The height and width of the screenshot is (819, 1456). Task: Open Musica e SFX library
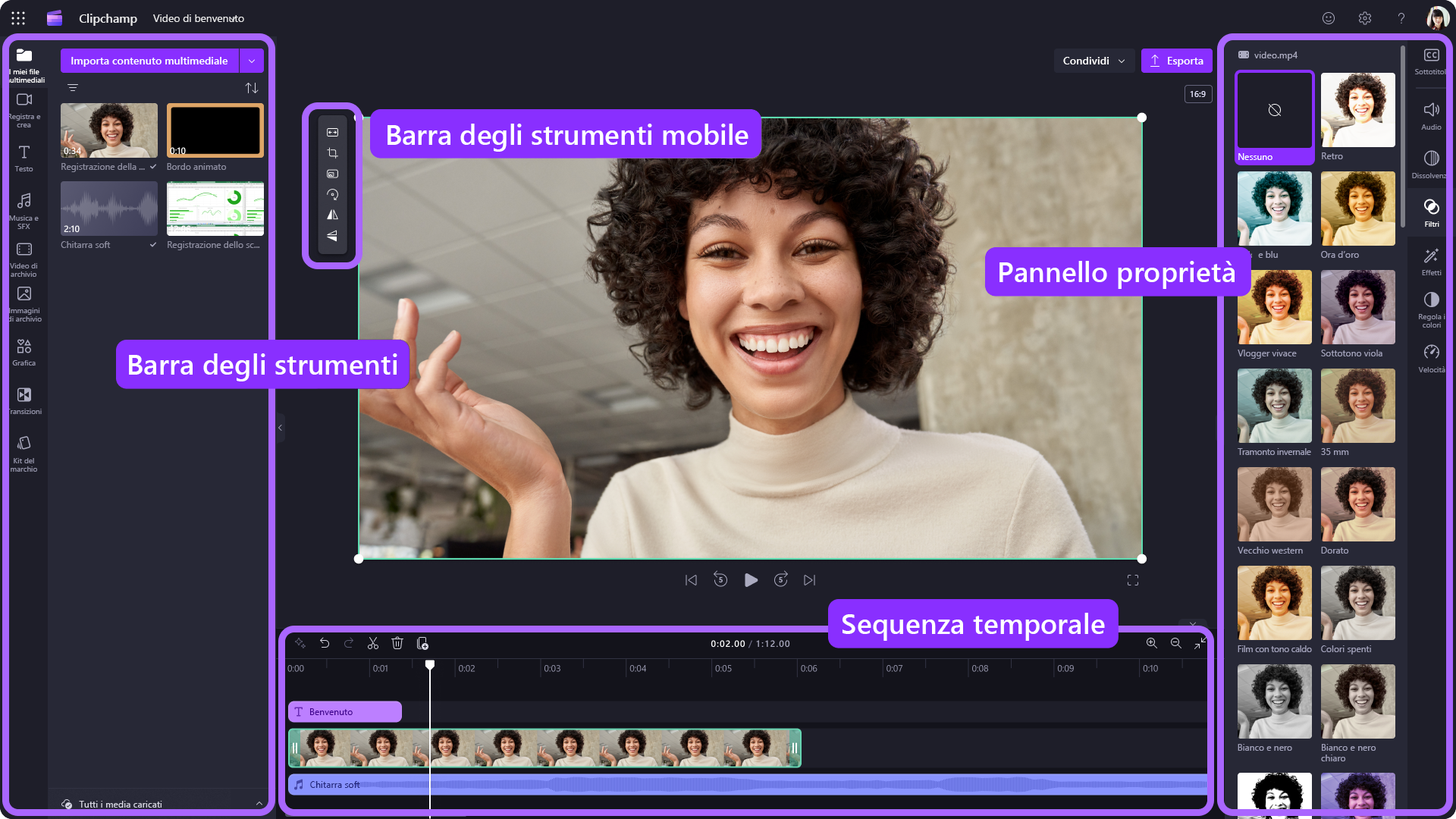(x=24, y=211)
